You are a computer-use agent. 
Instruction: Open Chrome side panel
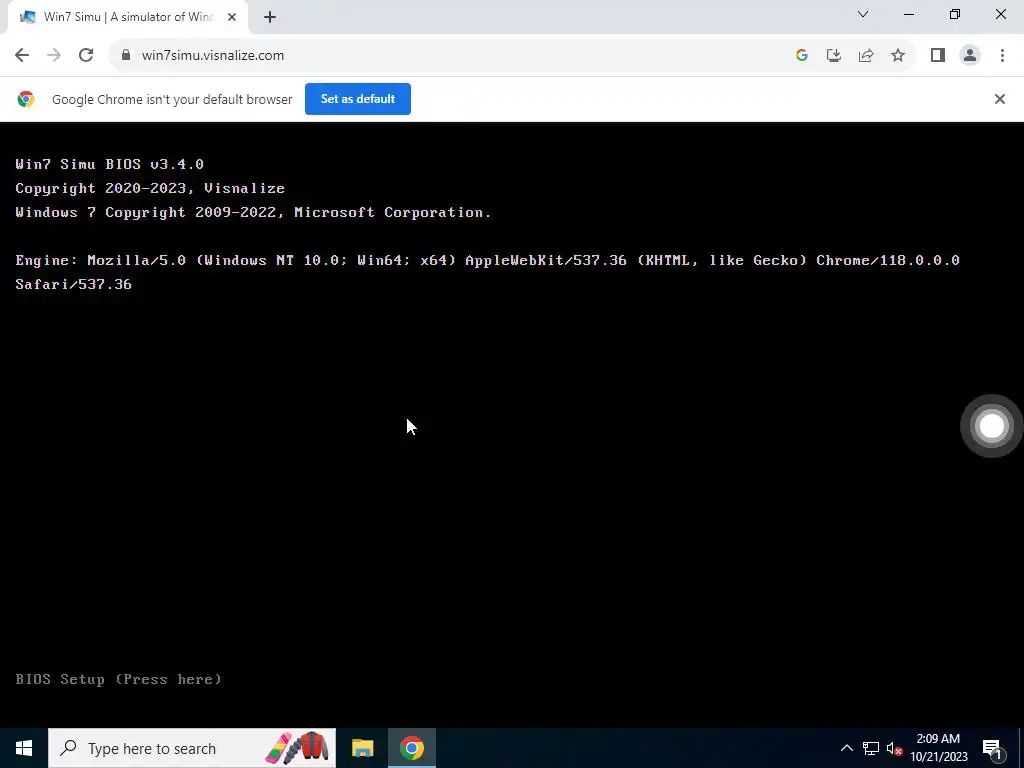click(x=938, y=56)
